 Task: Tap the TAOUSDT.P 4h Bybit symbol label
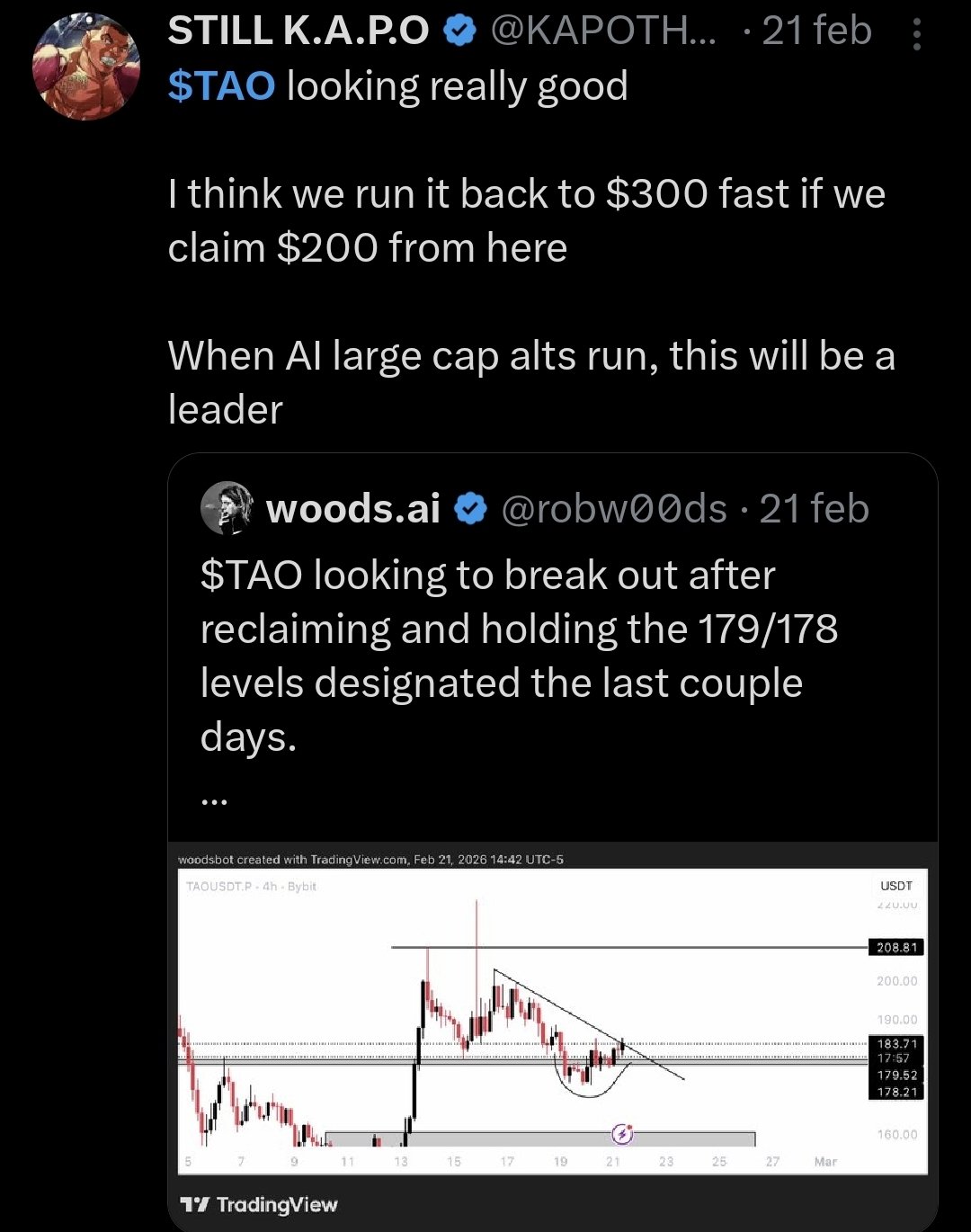pyautogui.click(x=251, y=887)
